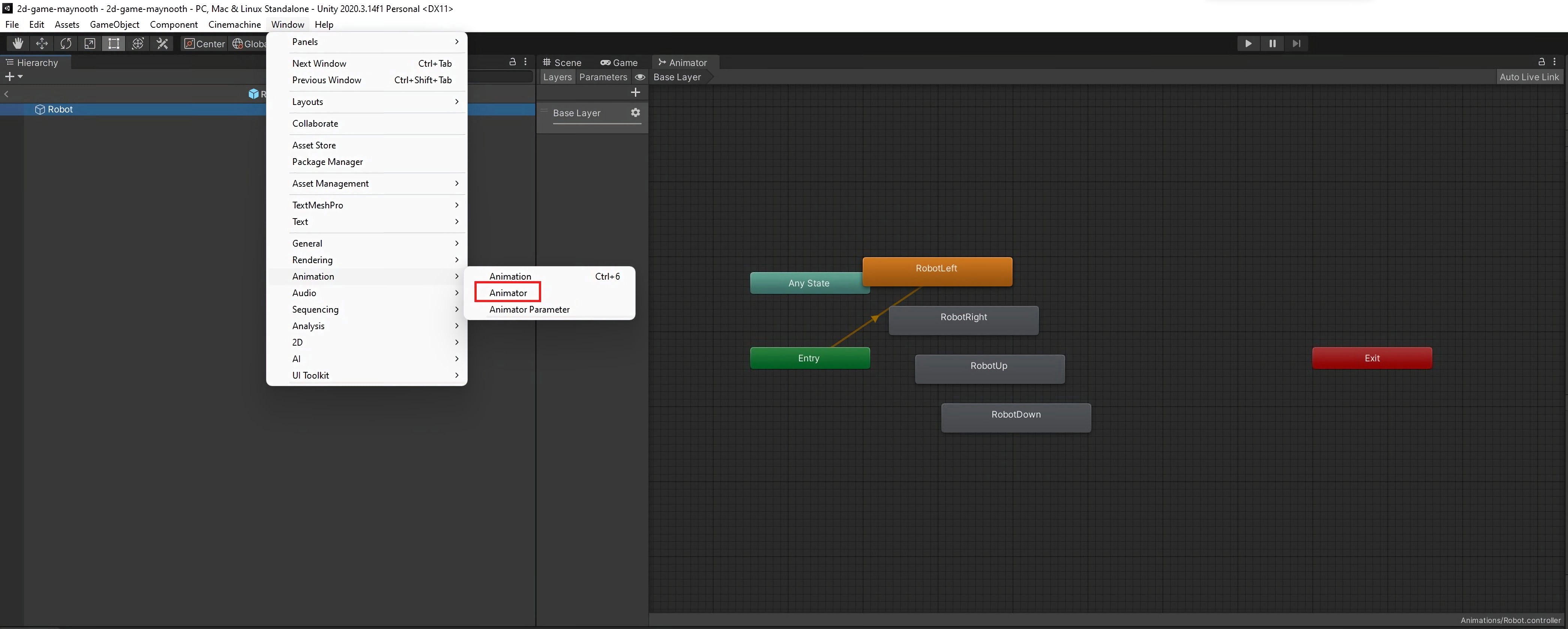This screenshot has width=1568, height=629.
Task: Expand the Rendering submenu
Action: pos(367,260)
